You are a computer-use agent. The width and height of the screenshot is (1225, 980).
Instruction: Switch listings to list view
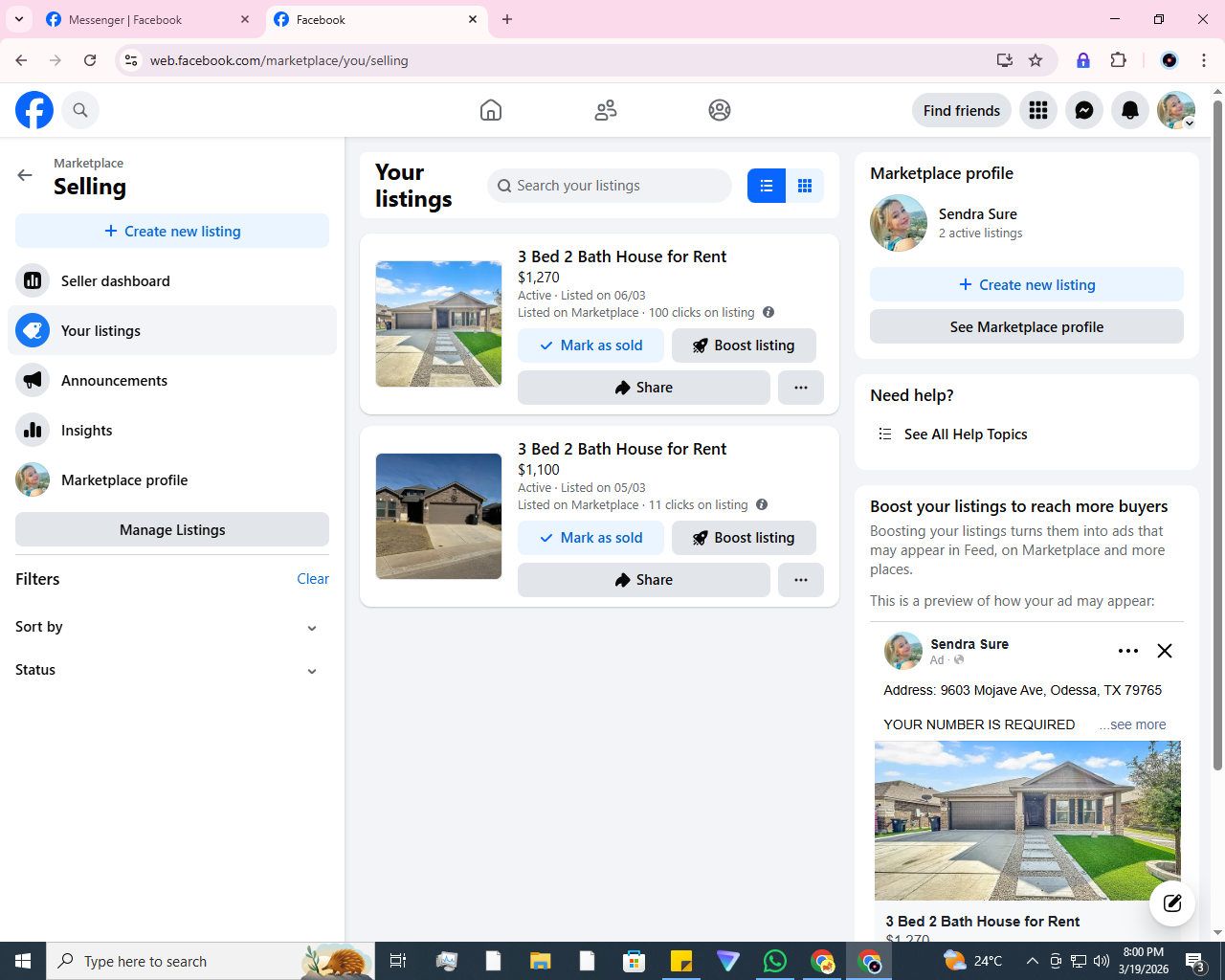(x=767, y=186)
